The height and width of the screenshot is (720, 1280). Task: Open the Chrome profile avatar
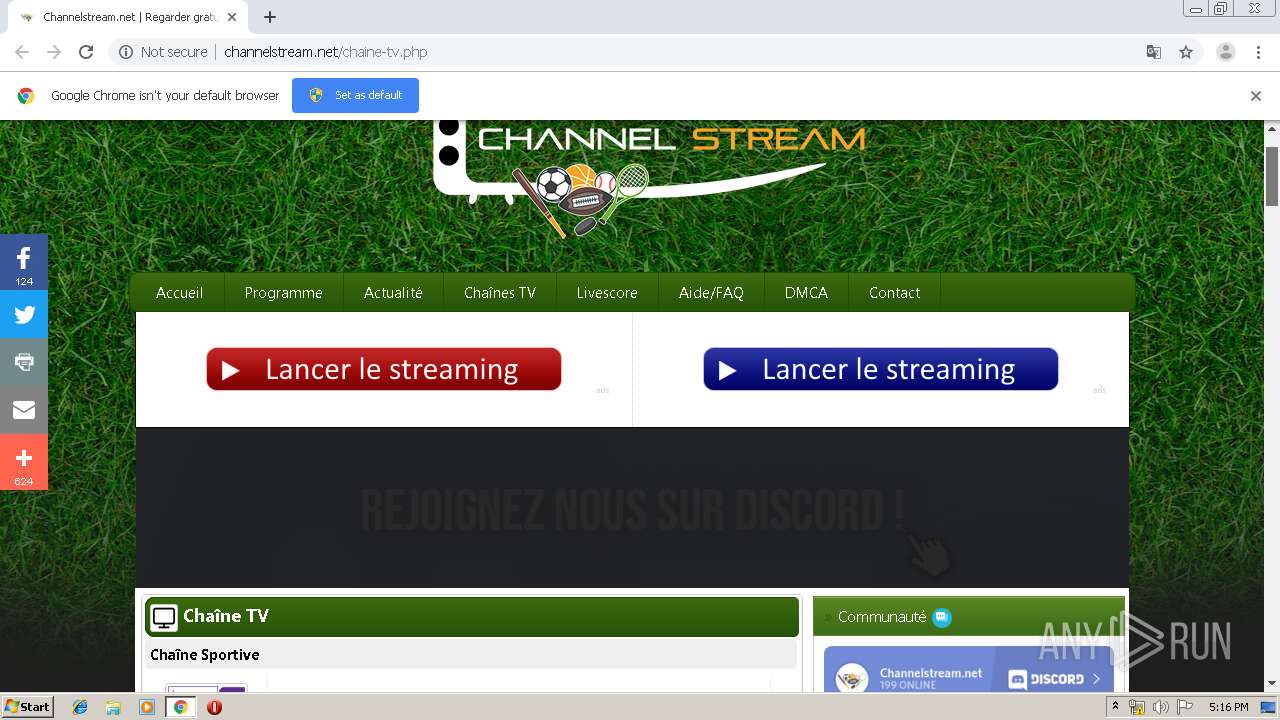pyautogui.click(x=1226, y=52)
